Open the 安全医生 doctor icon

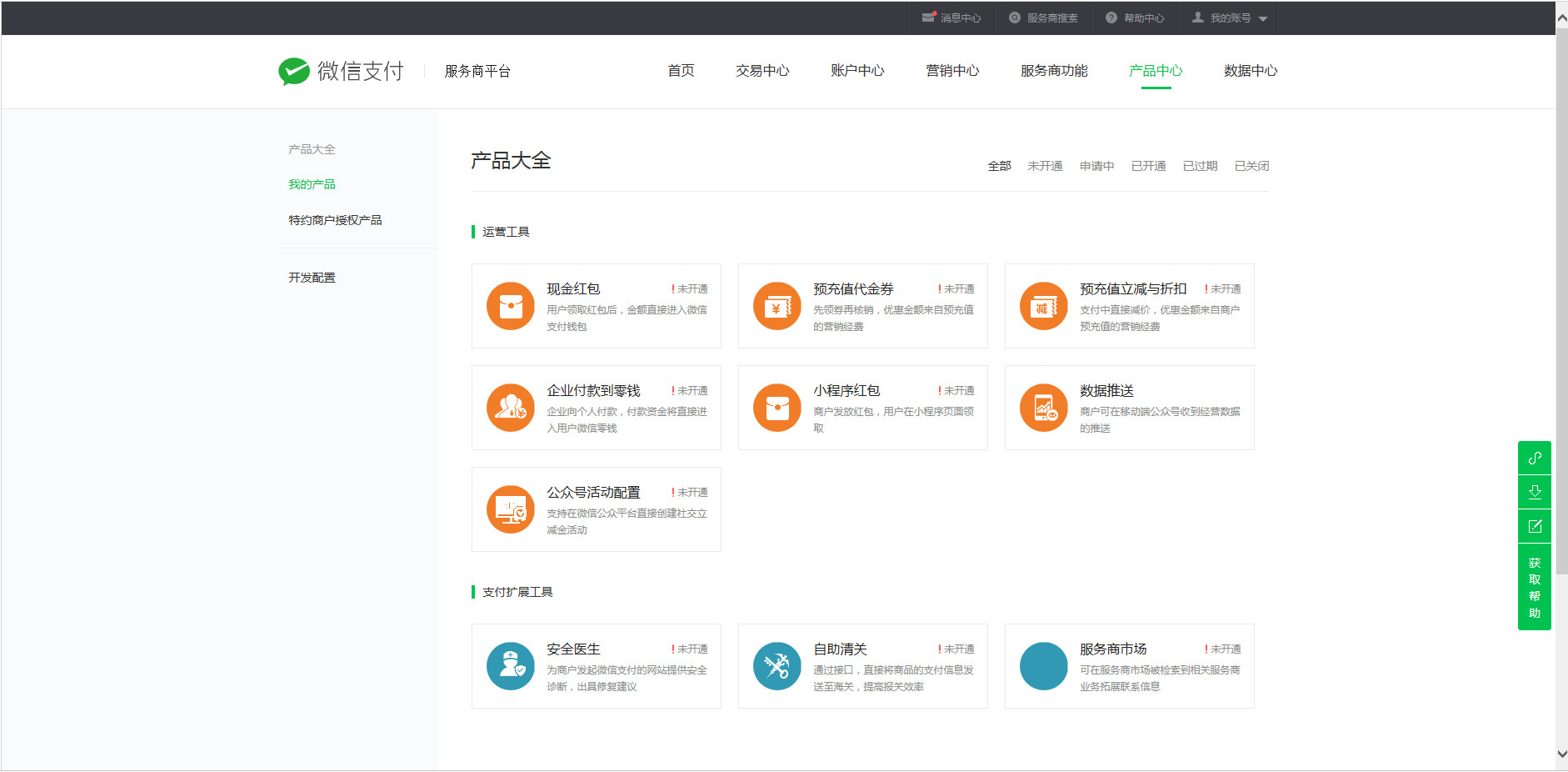coord(510,666)
